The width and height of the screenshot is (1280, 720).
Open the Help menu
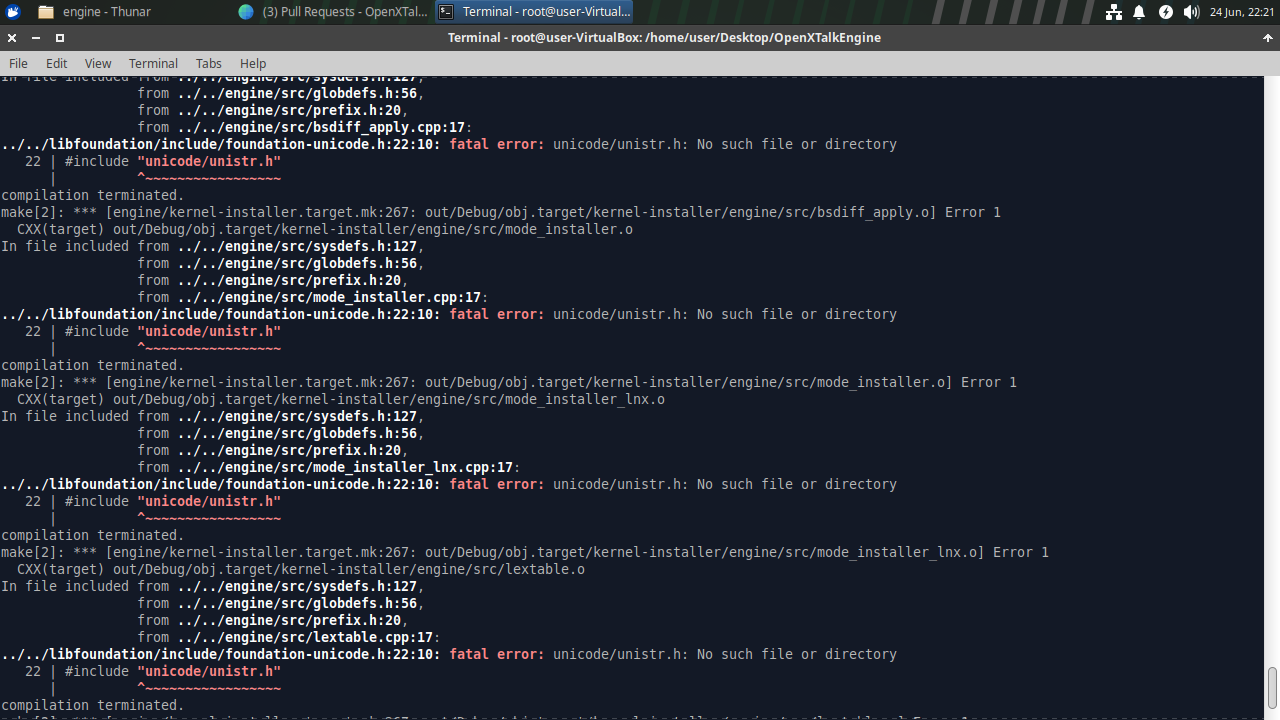point(253,63)
